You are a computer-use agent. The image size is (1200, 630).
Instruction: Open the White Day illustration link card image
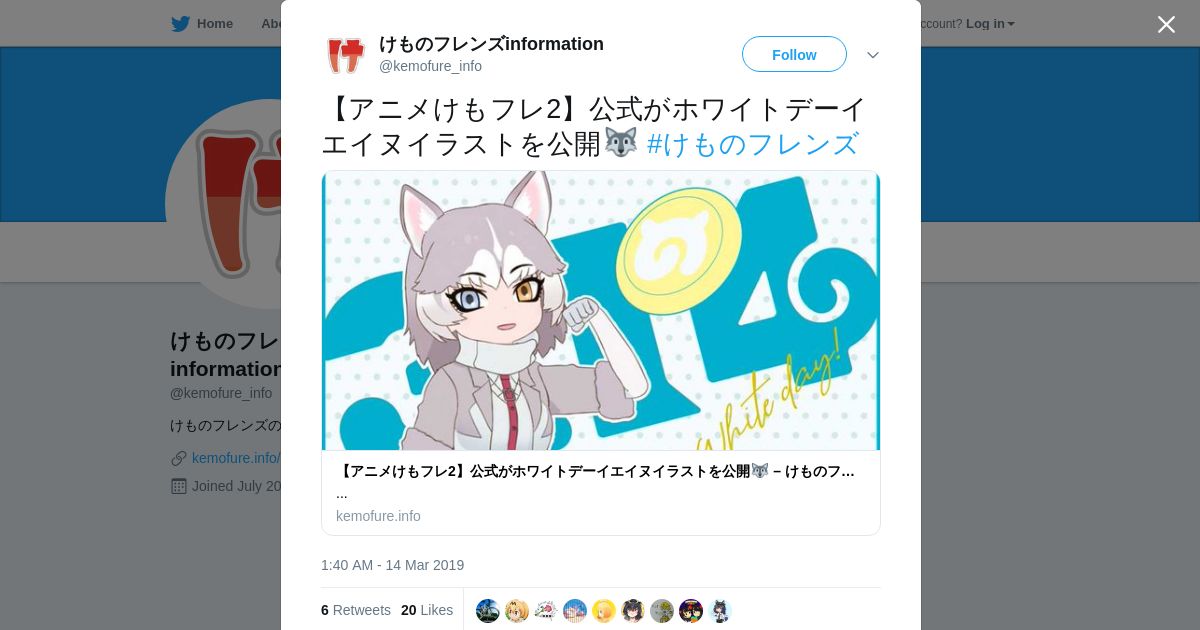click(601, 310)
